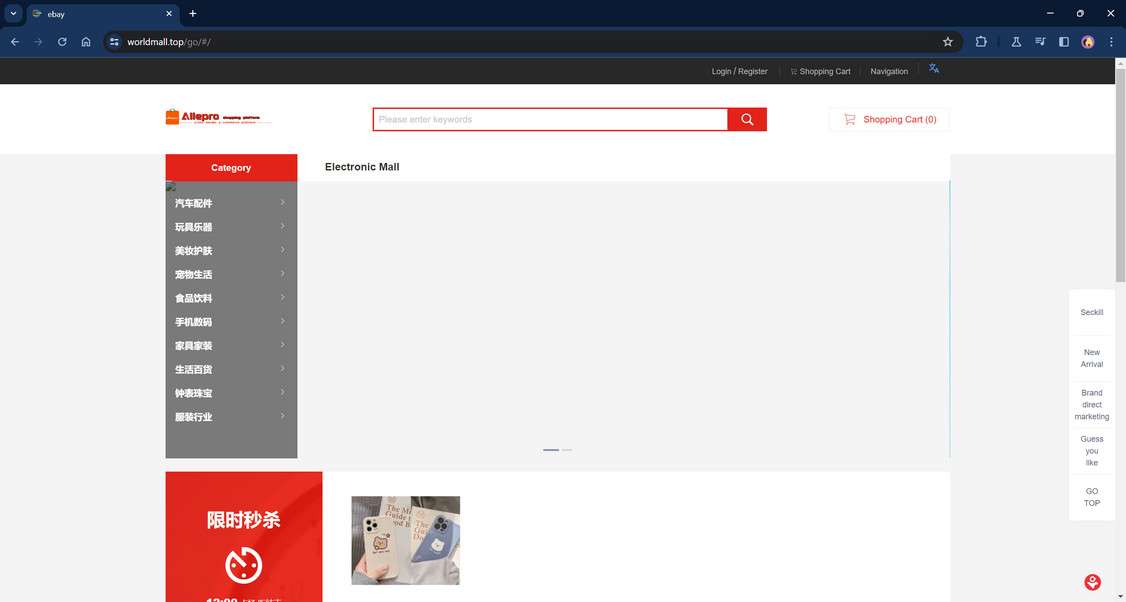The height and width of the screenshot is (602, 1126).
Task: Open the Navigation link
Action: 889,71
